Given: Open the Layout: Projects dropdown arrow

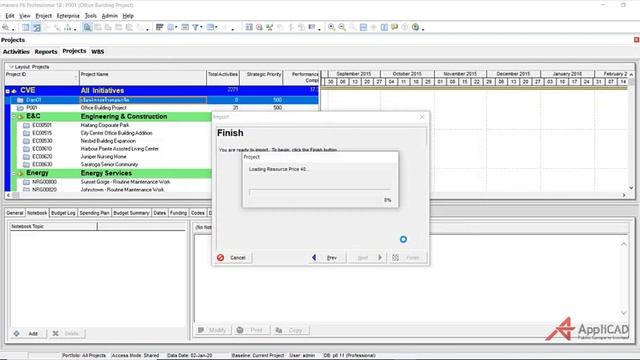Looking at the screenshot, I should pyautogui.click(x=11, y=67).
